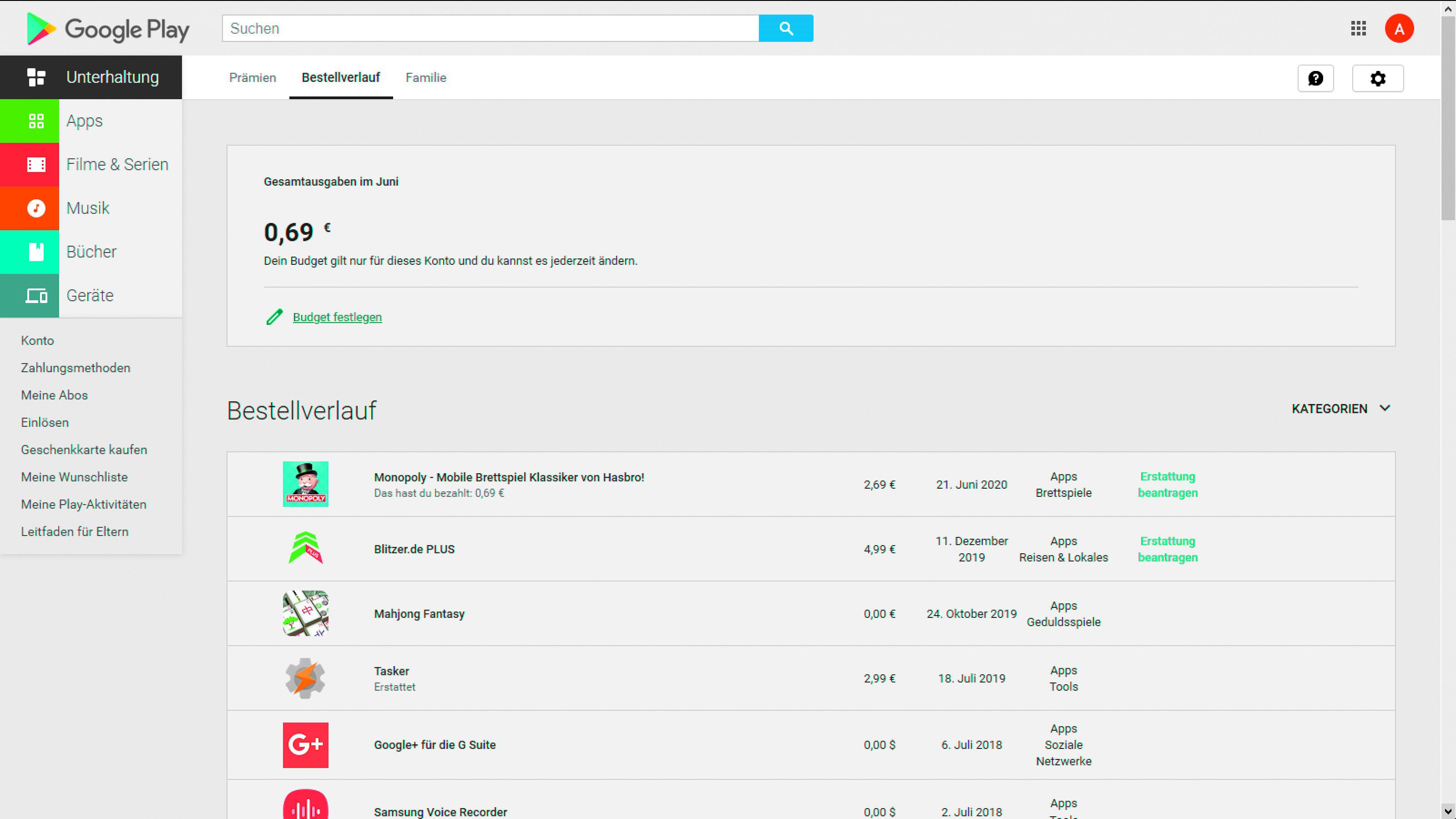Open the Geräte section
1456x819 pixels.
(x=89, y=295)
